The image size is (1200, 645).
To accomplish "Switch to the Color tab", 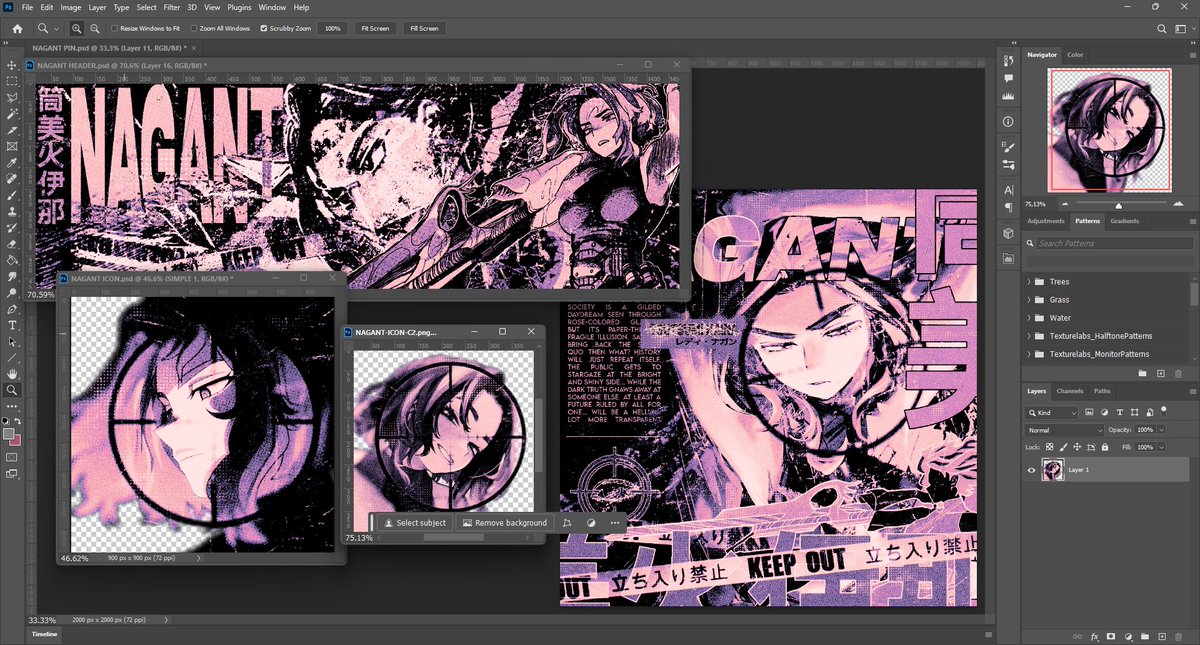I will pos(1075,55).
